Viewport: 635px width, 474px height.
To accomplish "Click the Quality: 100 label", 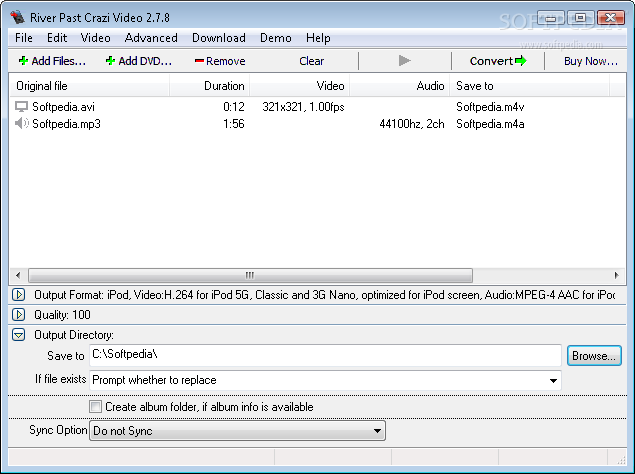I will tap(62, 315).
